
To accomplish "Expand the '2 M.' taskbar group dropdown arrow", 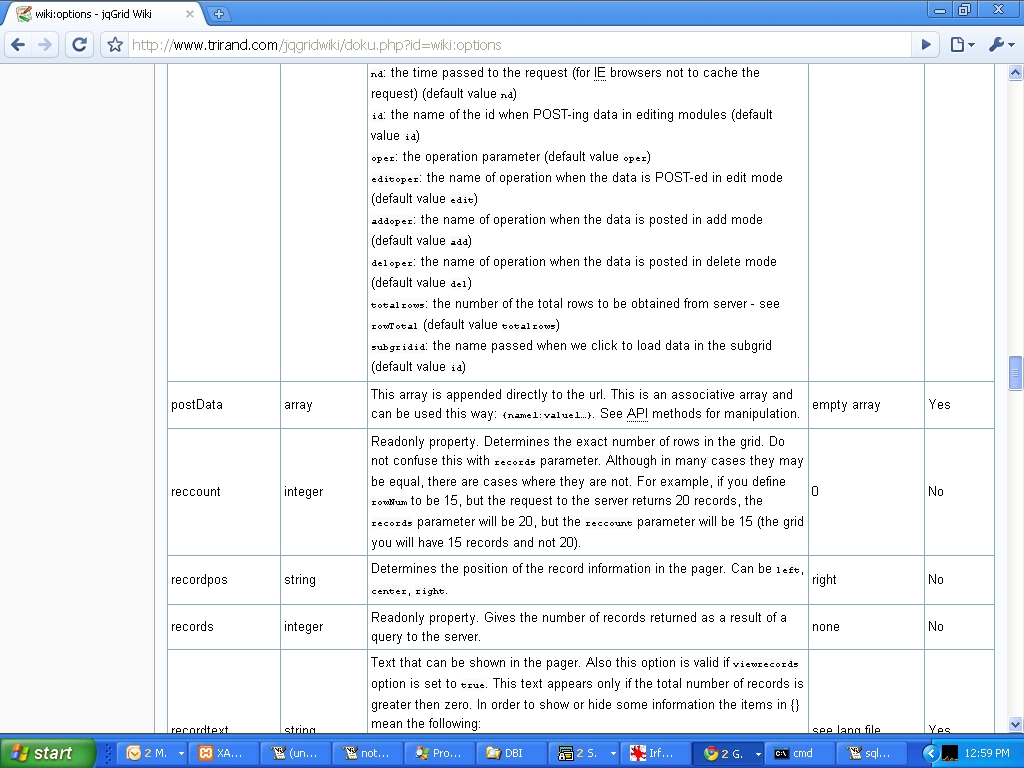I will [181, 753].
